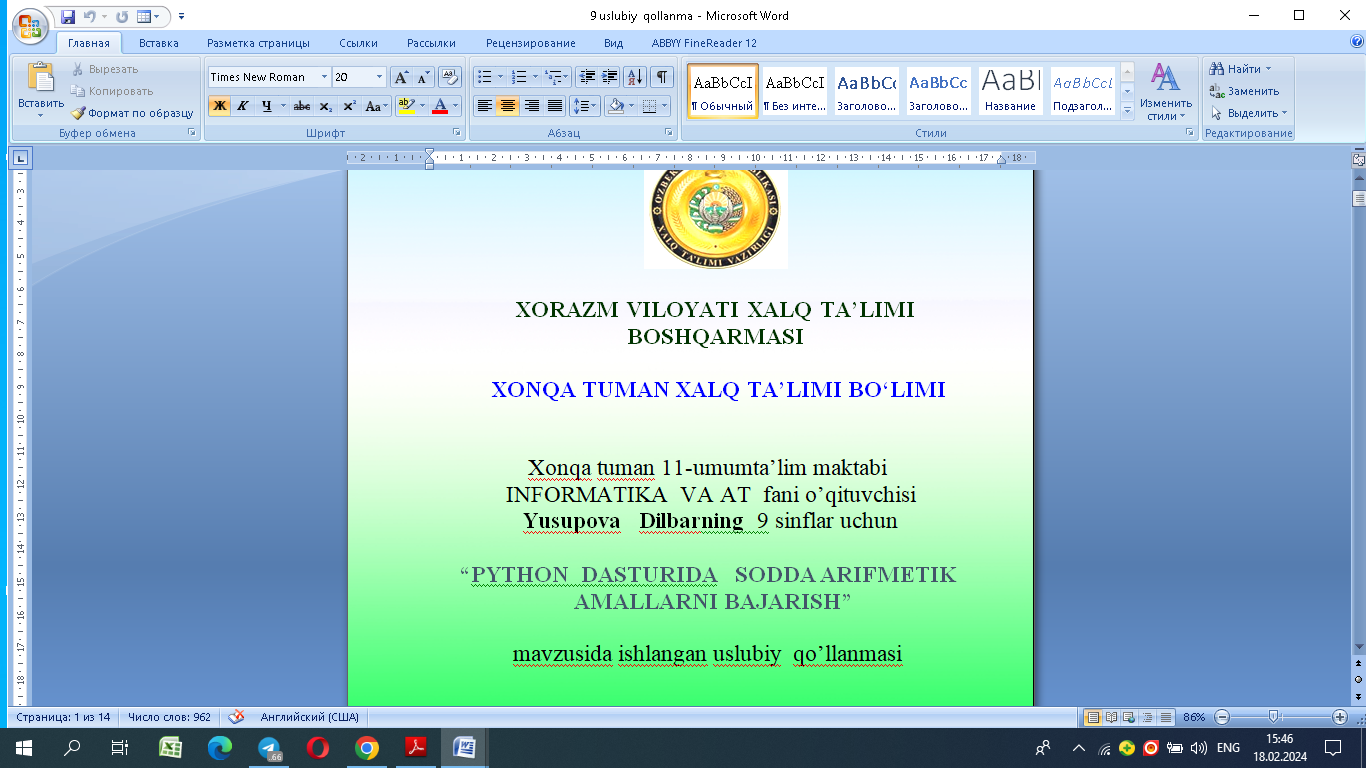Screen dimensions: 1366x768
Task: Switch to the Вставка ribbon tab
Action: click(160, 43)
